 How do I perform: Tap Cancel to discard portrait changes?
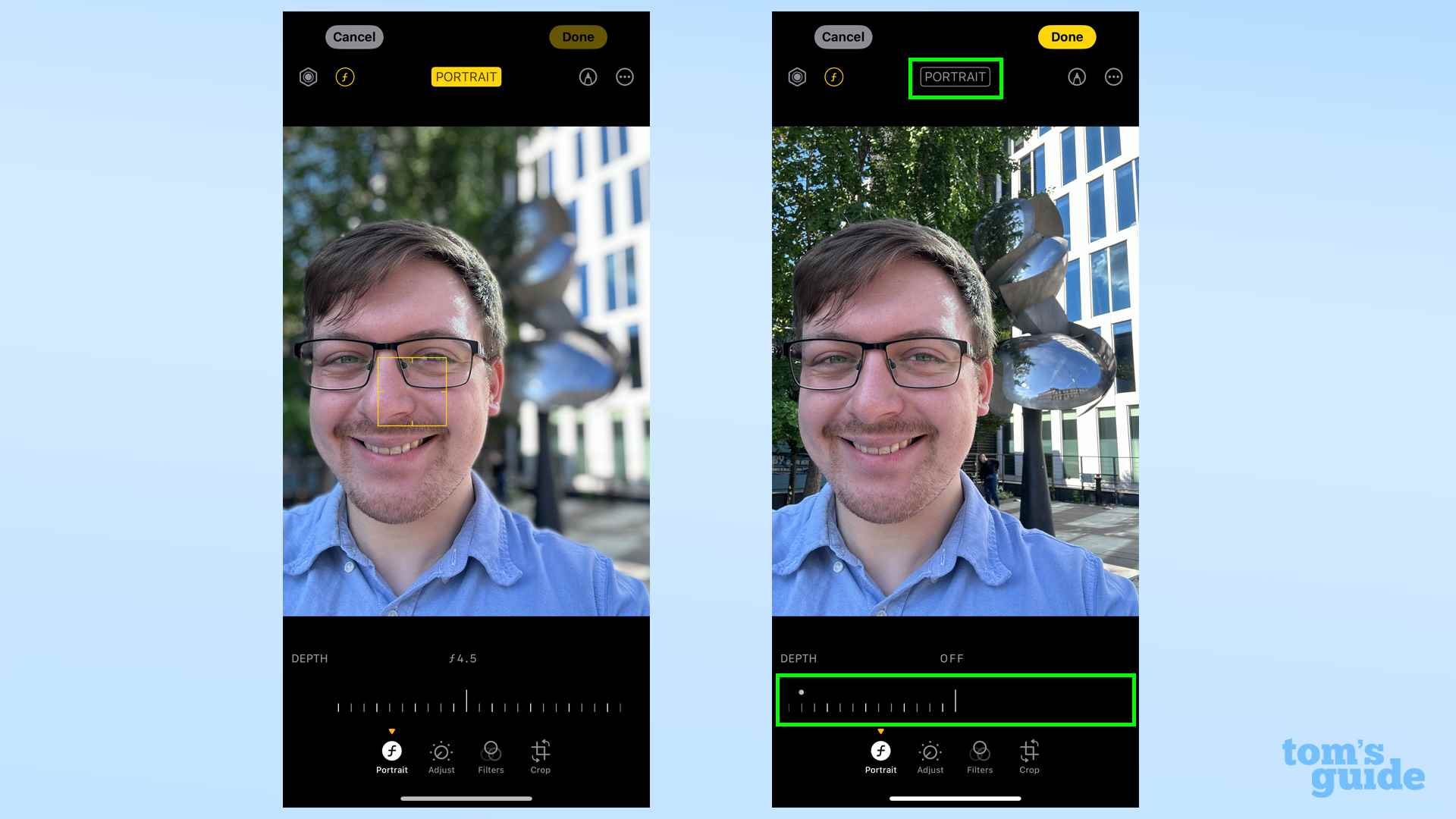coord(354,37)
